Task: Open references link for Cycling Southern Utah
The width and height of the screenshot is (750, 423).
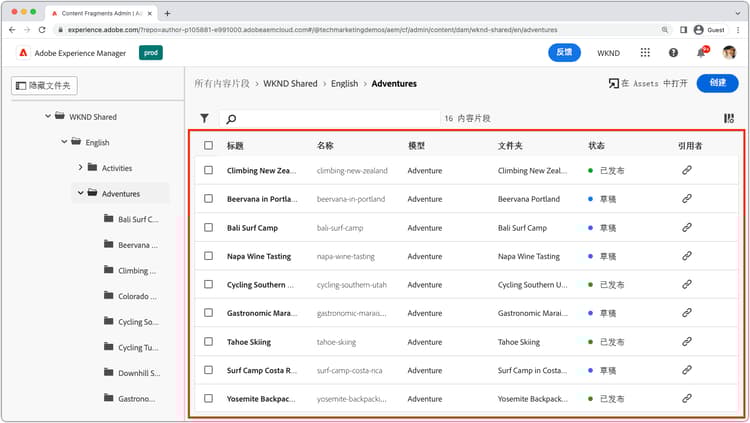Action: coord(687,284)
